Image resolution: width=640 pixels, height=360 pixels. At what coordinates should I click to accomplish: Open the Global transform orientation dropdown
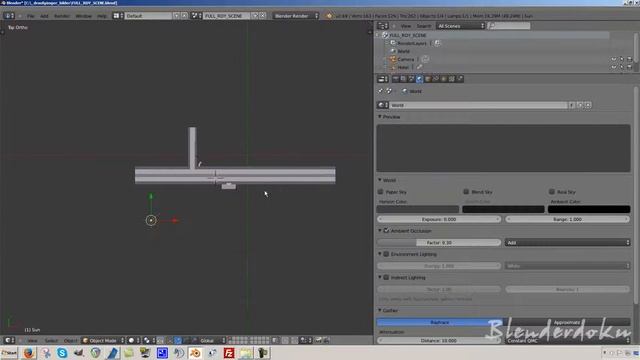click(209, 340)
